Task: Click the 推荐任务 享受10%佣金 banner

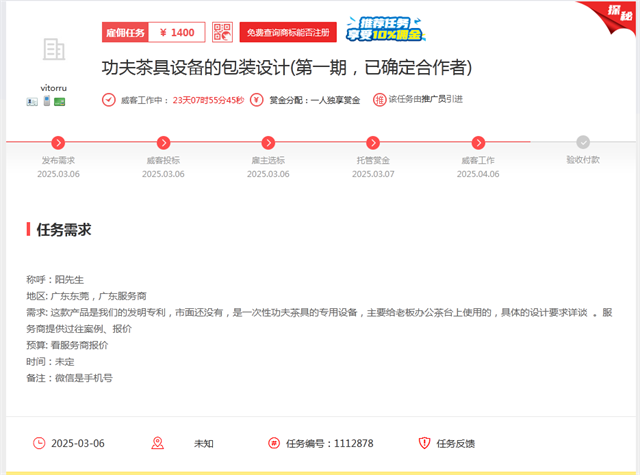Action: pos(385,29)
